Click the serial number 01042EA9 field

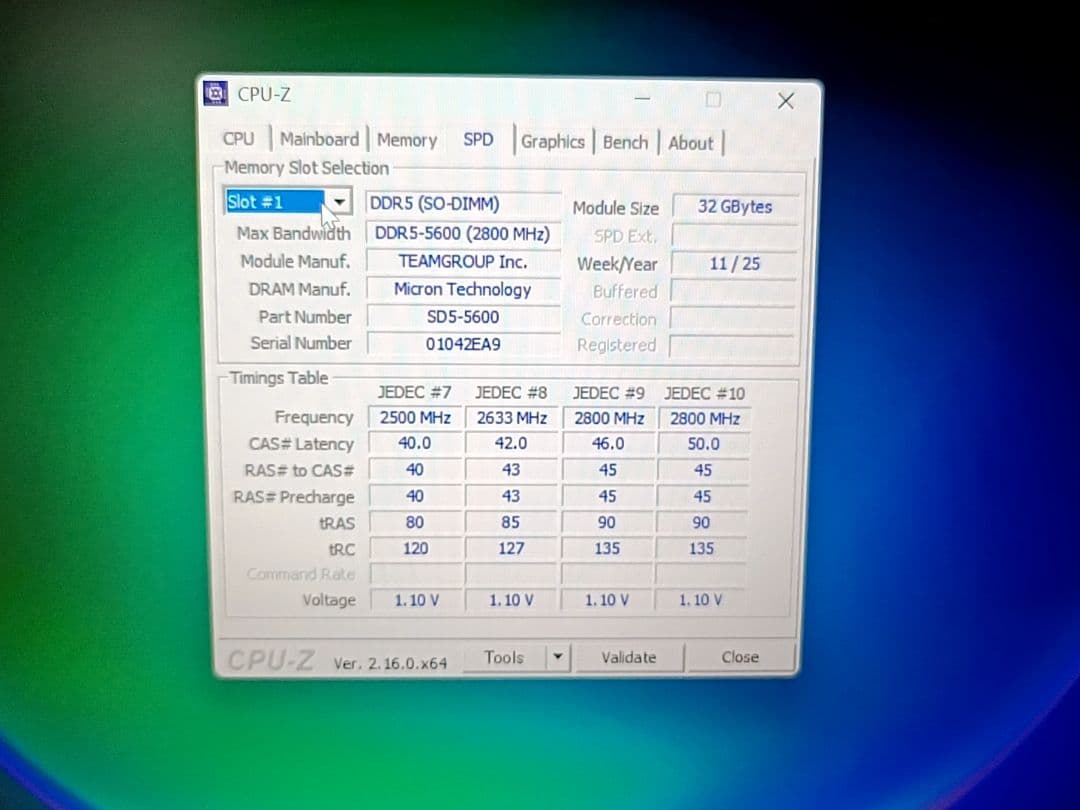(462, 344)
